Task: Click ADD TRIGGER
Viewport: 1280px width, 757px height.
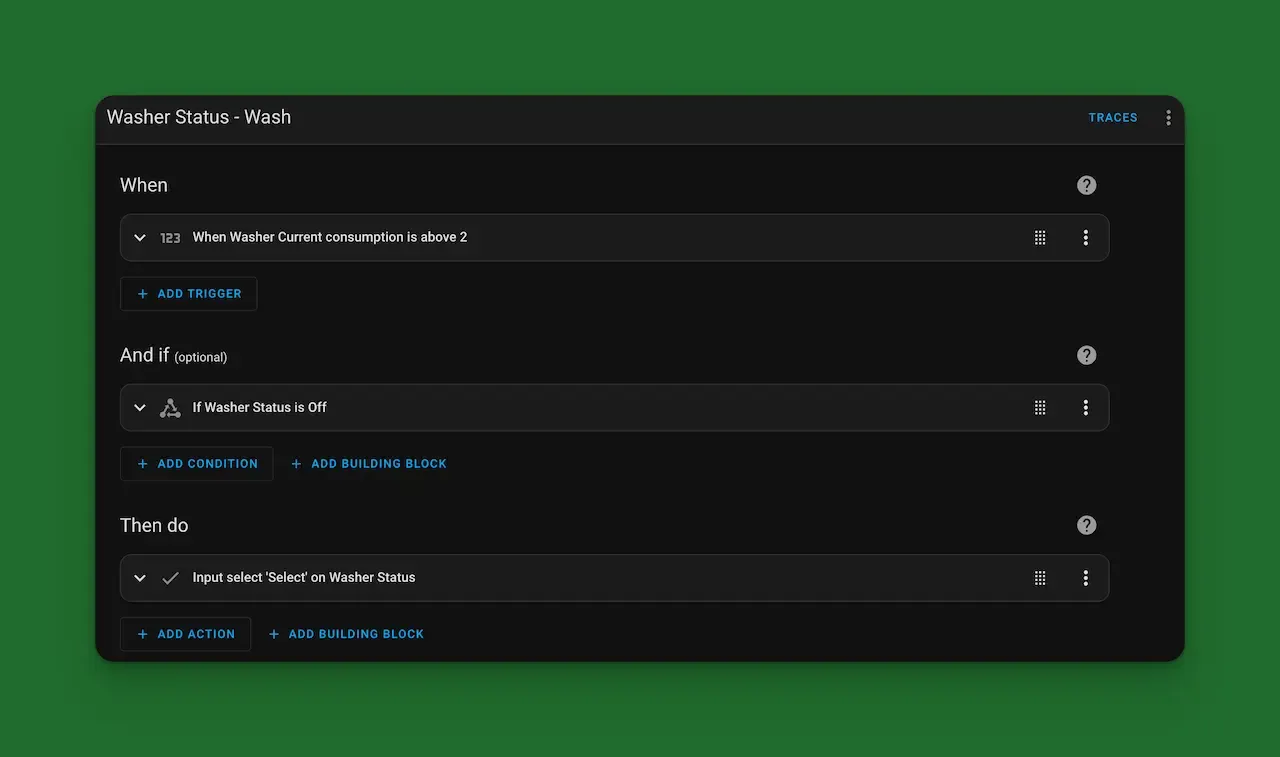Action: (188, 293)
